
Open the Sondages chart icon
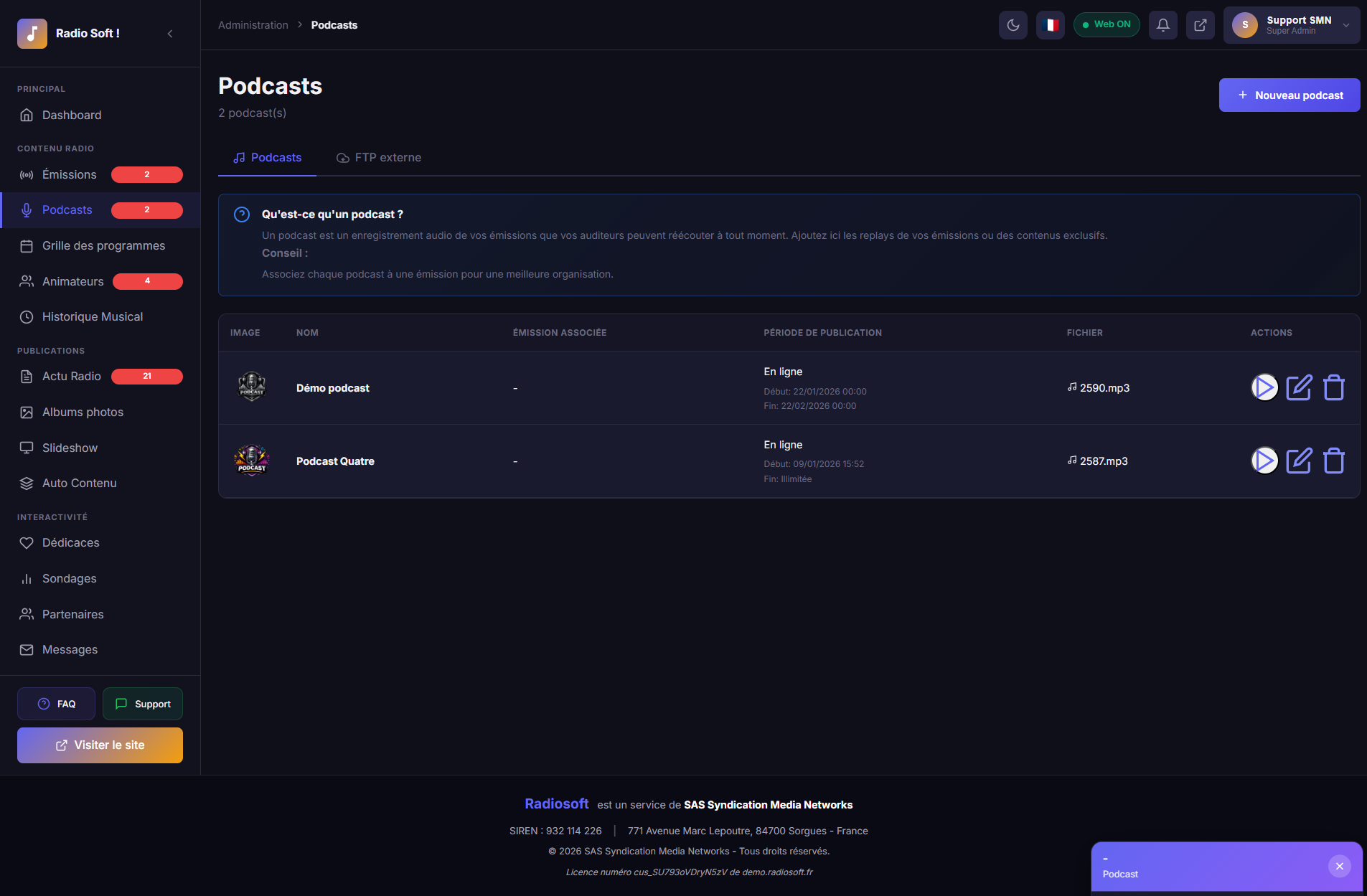point(27,578)
